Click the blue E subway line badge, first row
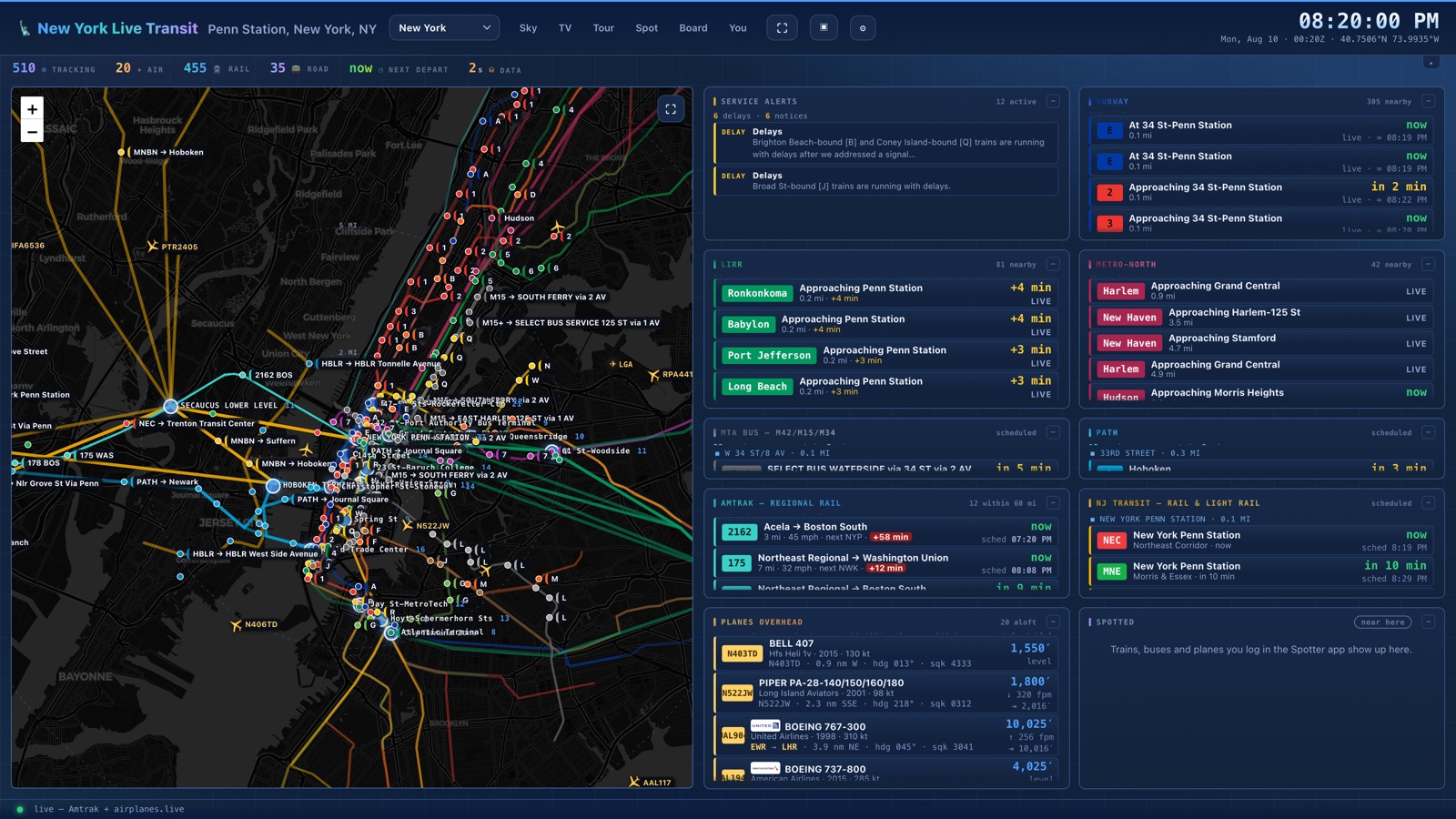 pos(1109,130)
